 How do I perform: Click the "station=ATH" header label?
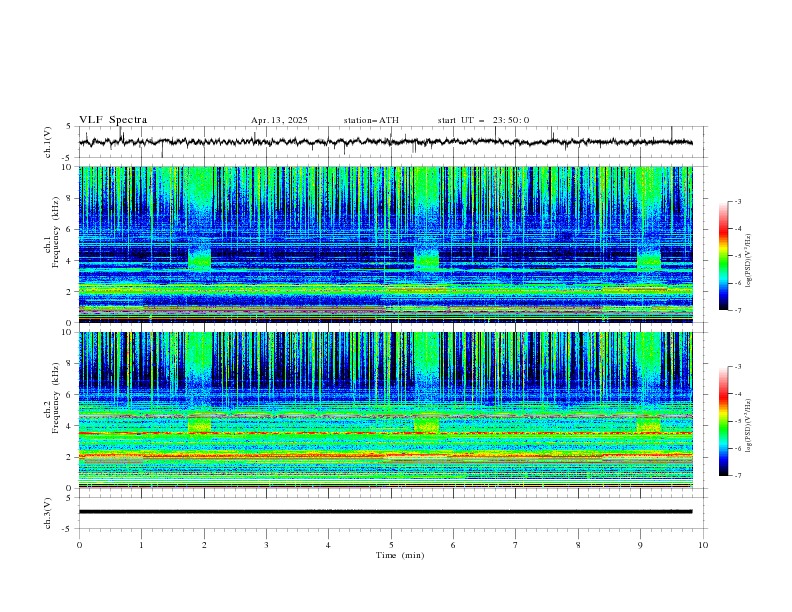coord(371,120)
